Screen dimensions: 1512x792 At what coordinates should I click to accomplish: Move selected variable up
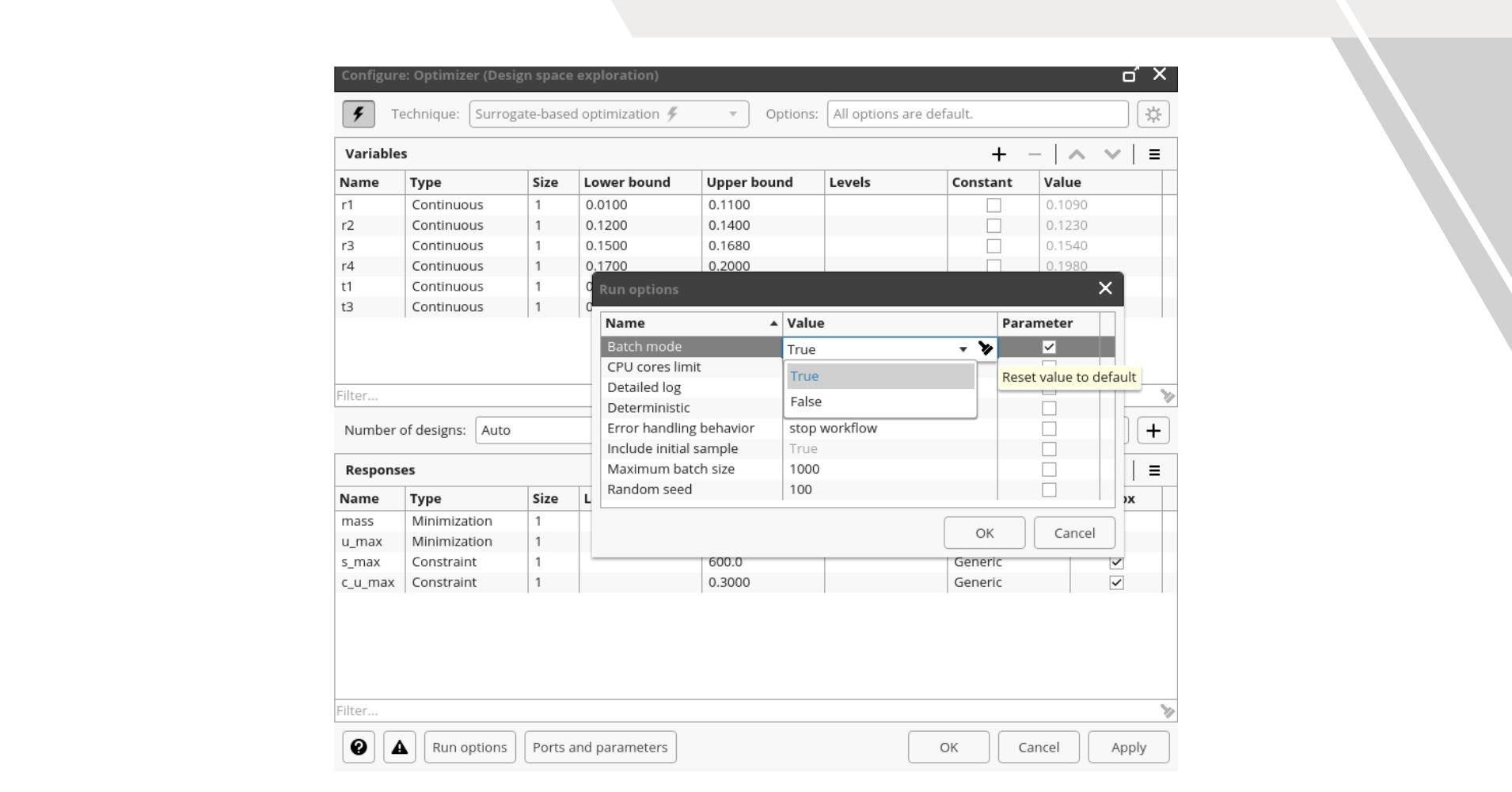click(1077, 154)
